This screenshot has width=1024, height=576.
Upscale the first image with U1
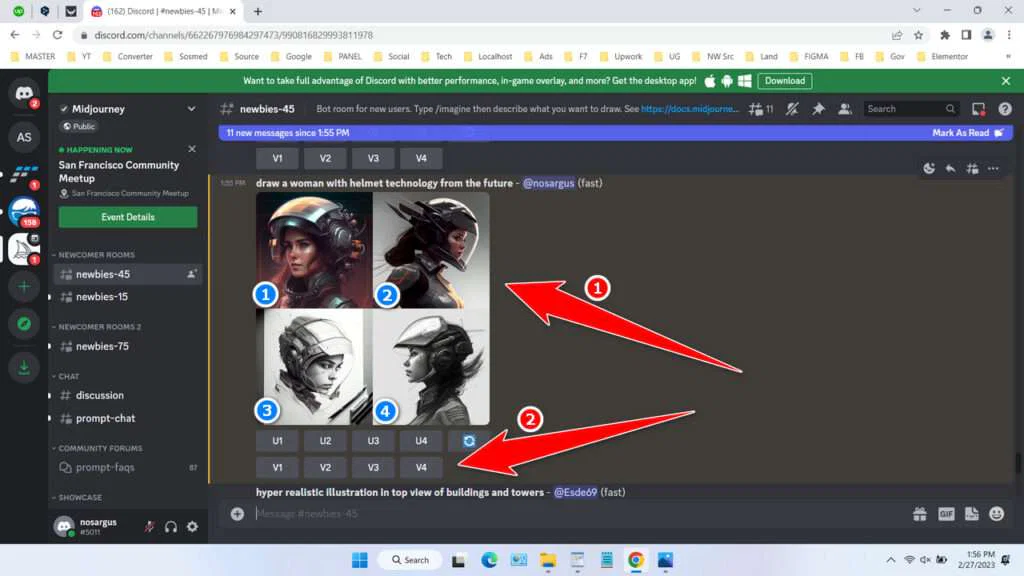[277, 440]
